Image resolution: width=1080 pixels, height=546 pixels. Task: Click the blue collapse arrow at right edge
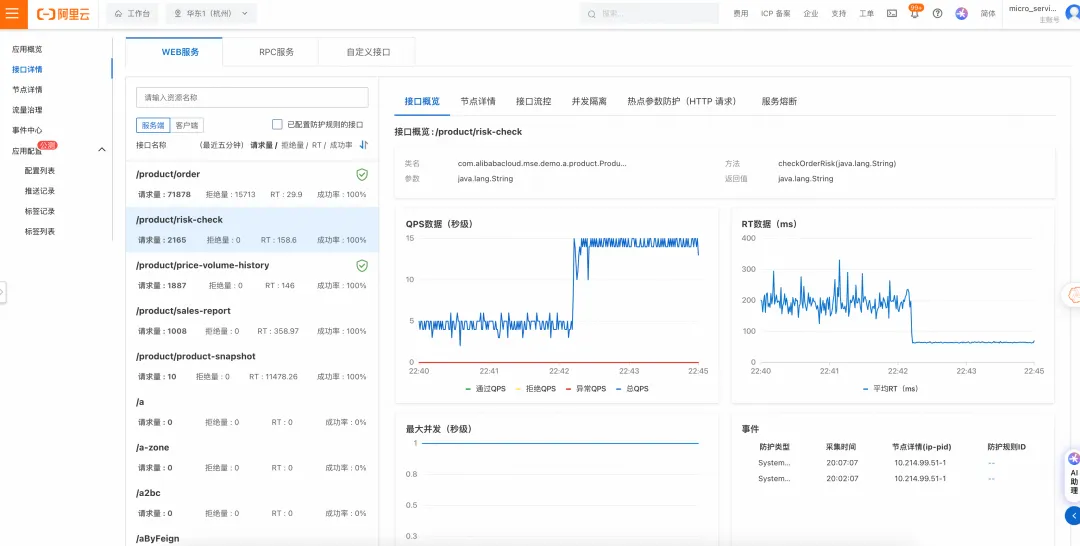[x=1073, y=514]
